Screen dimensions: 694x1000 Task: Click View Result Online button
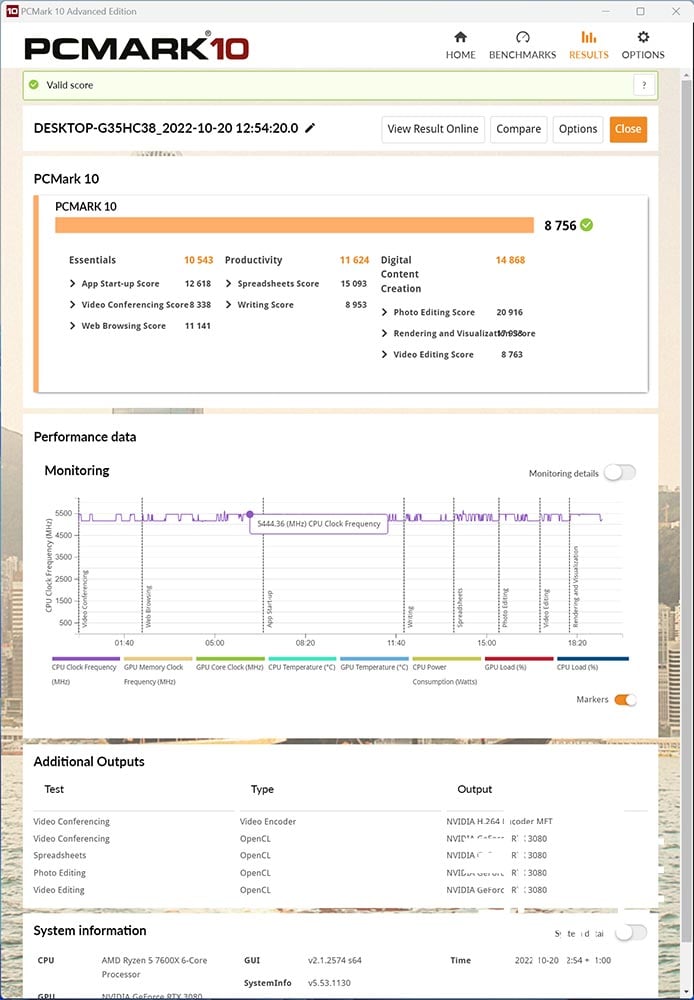(433, 129)
